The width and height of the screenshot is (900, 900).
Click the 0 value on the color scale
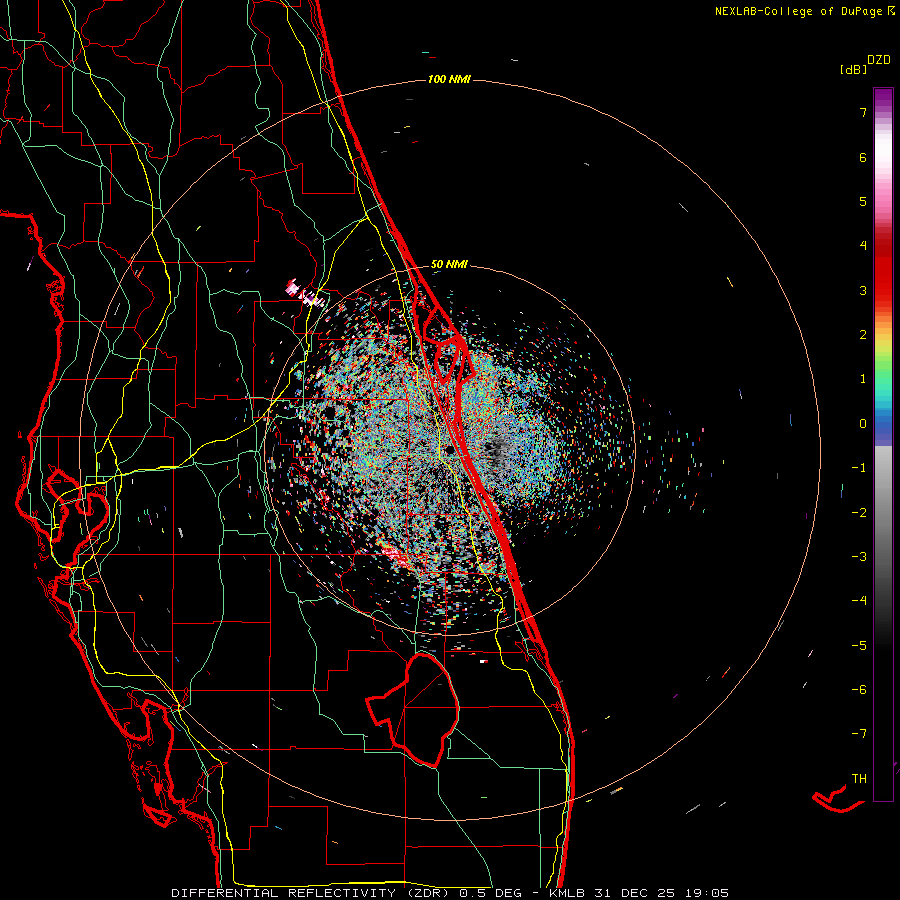(863, 424)
